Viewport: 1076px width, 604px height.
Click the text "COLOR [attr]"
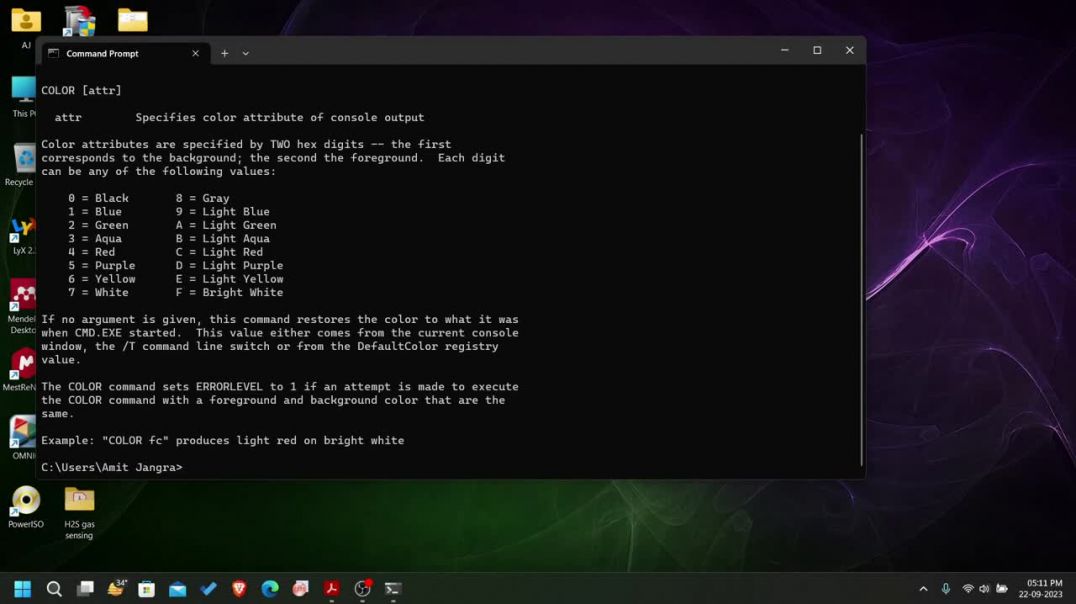81,91
